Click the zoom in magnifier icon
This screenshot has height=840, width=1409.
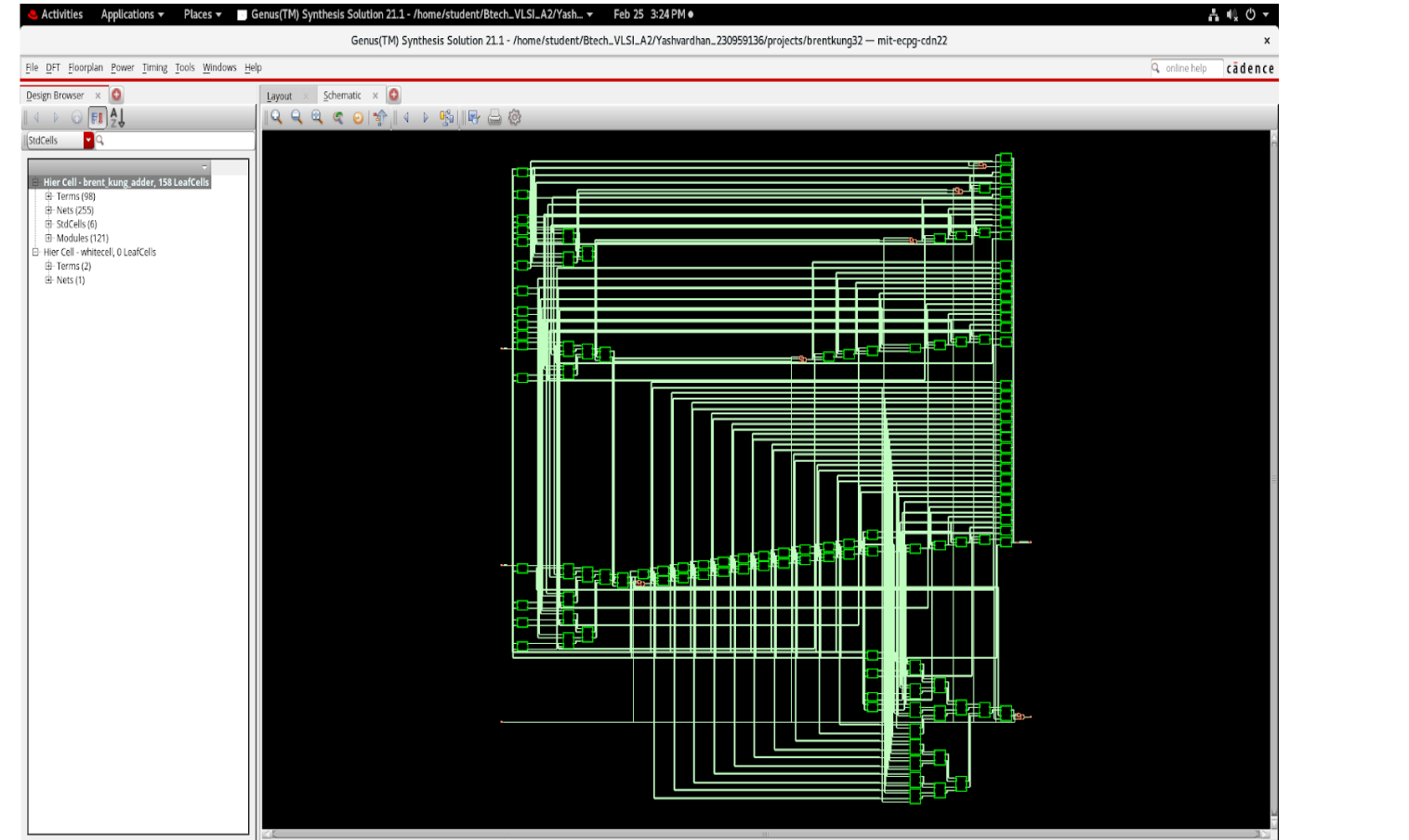click(276, 117)
